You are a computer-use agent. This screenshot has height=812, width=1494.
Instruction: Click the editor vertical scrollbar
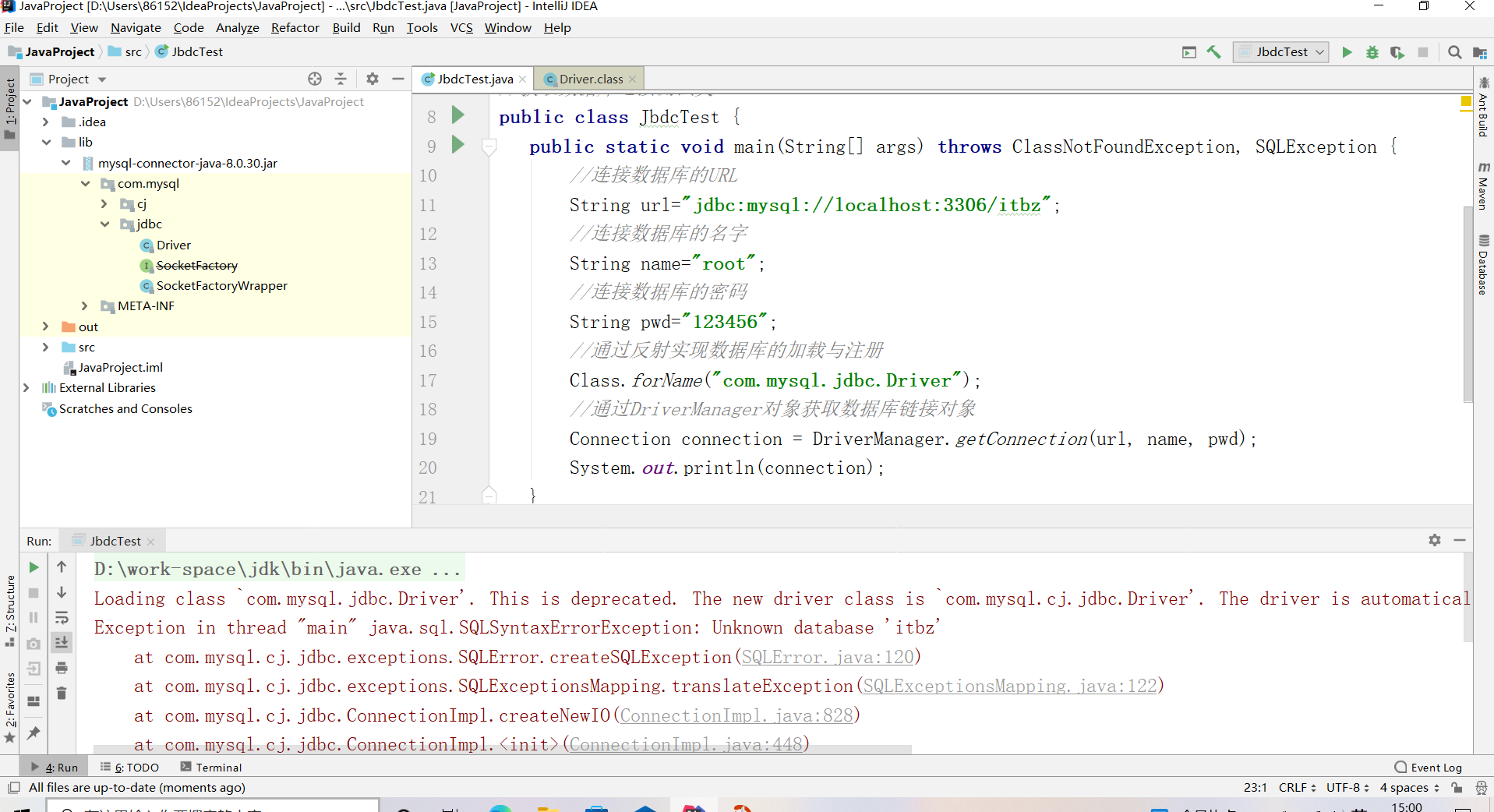pyautogui.click(x=1468, y=304)
